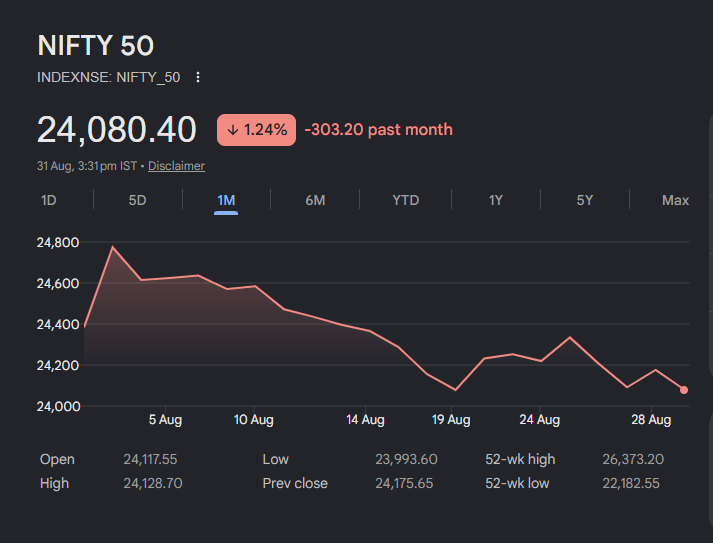Screen dimensions: 713x543
Task: Switch chart to 5Y range
Action: 585,200
